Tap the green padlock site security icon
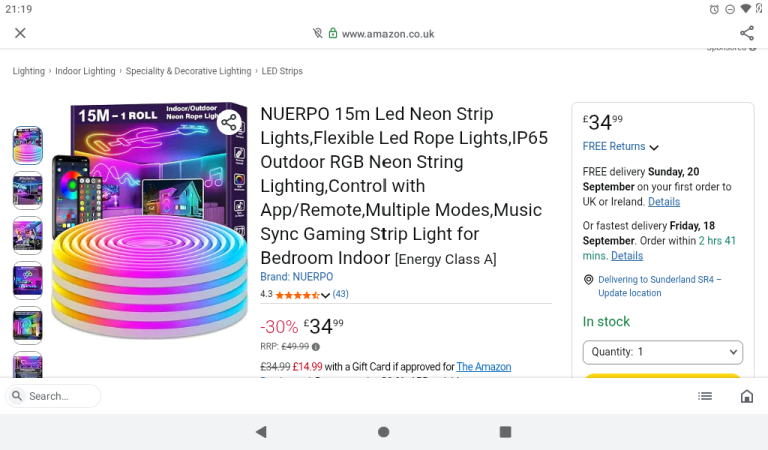 pos(333,33)
